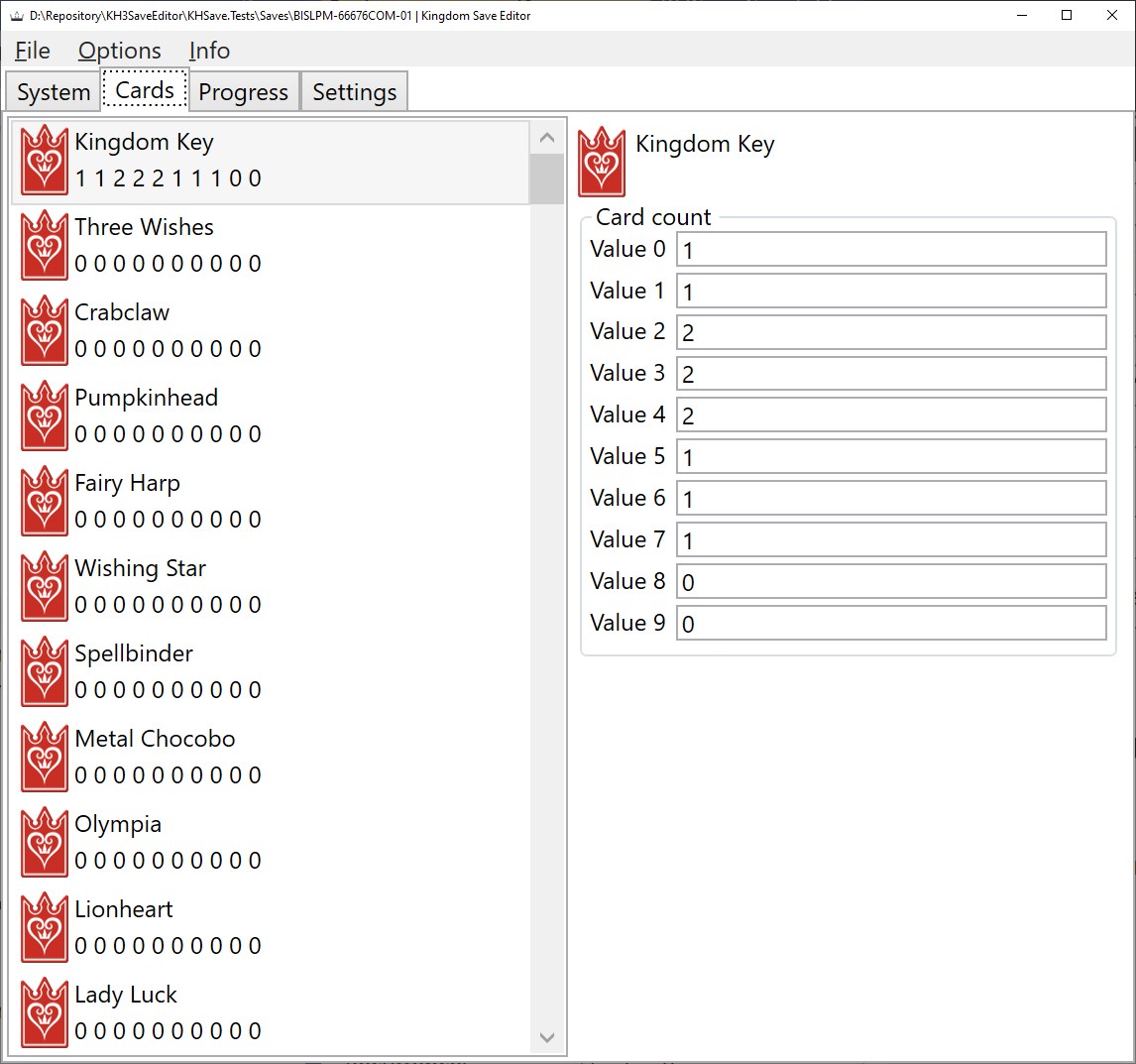Focus the Value 5 input field
The height and width of the screenshot is (1064, 1136).
(x=891, y=456)
